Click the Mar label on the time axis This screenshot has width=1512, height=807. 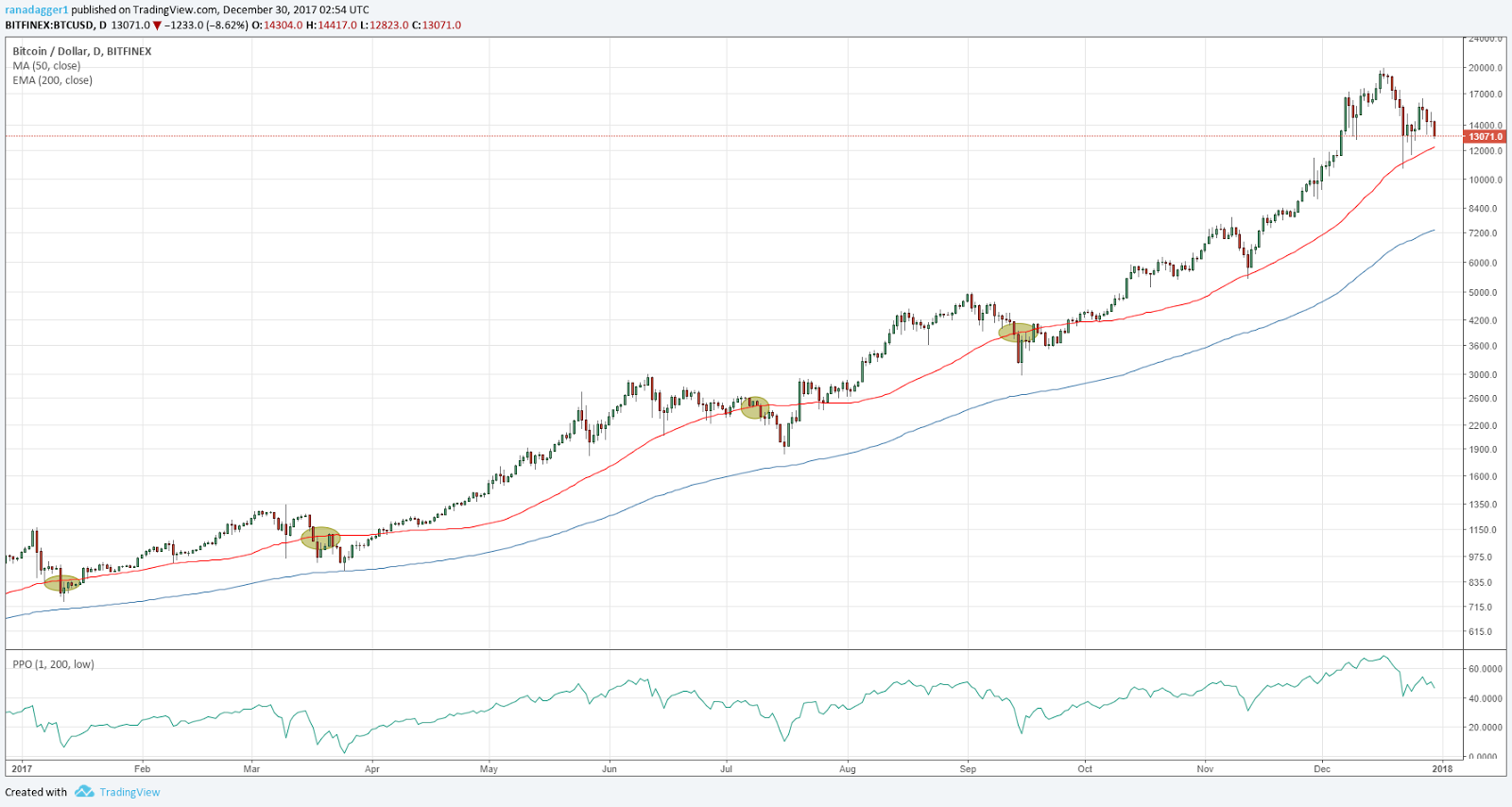click(251, 768)
